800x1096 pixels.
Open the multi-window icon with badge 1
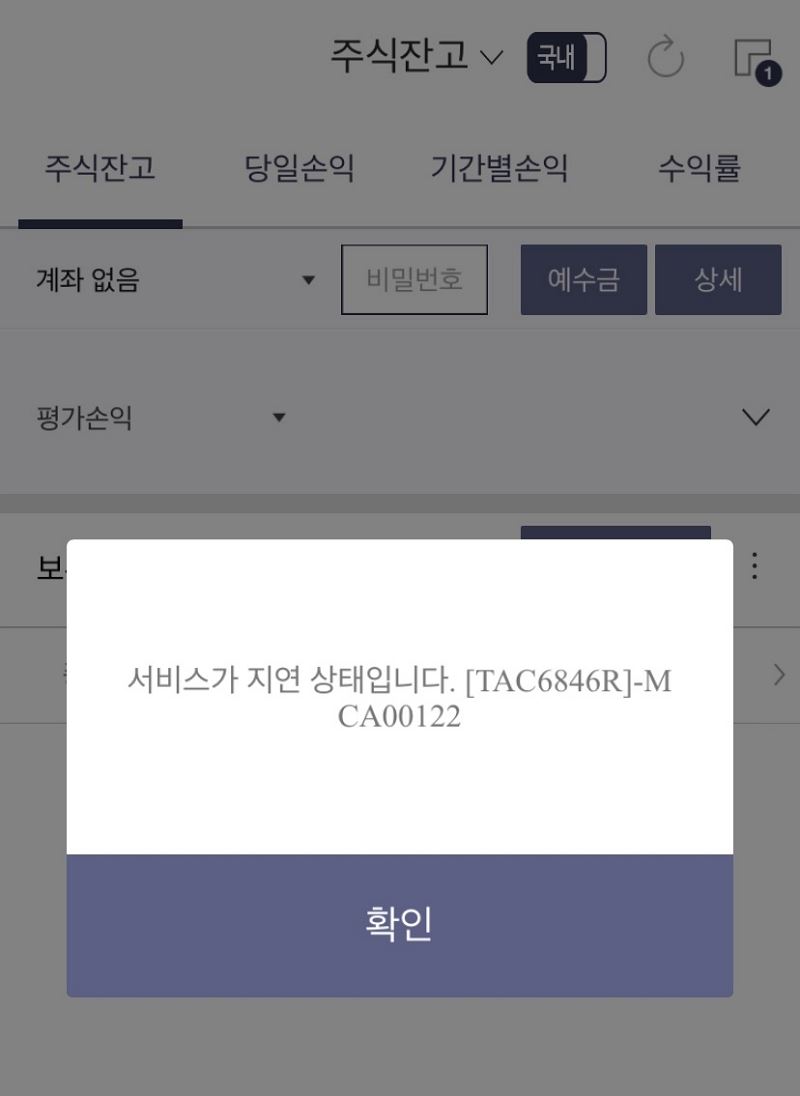757,61
